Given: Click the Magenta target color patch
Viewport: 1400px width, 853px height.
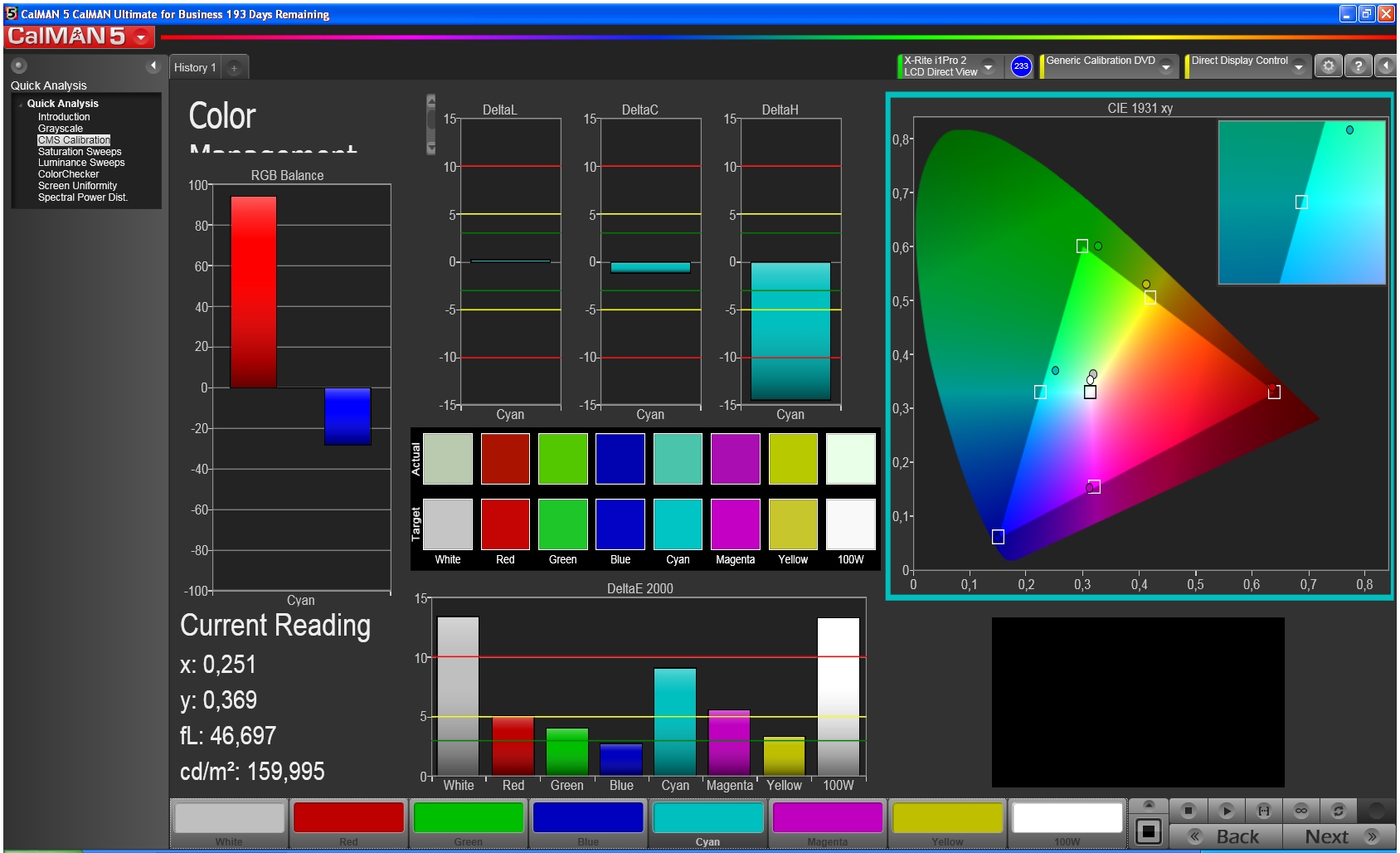Looking at the screenshot, I should click(736, 524).
